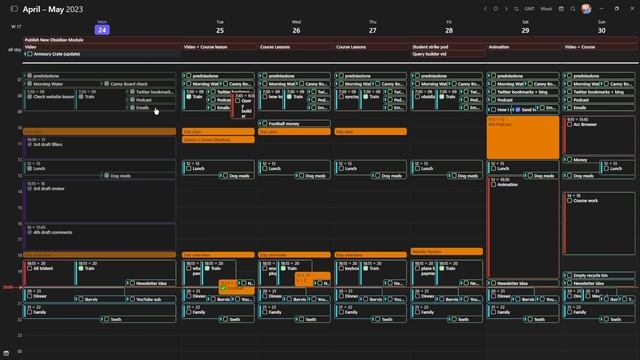Open Friday's orange Weekly Review block
Screen dimensions: 640x360
447,251
